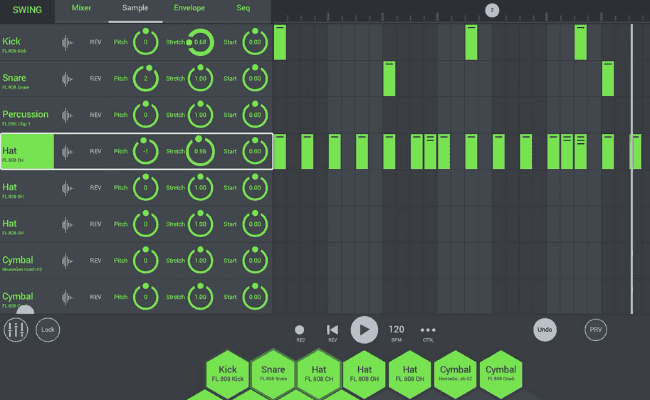This screenshot has height=400, width=650.
Task: Click the Hat Stretch knob showing 0.96
Action: [x=200, y=151]
